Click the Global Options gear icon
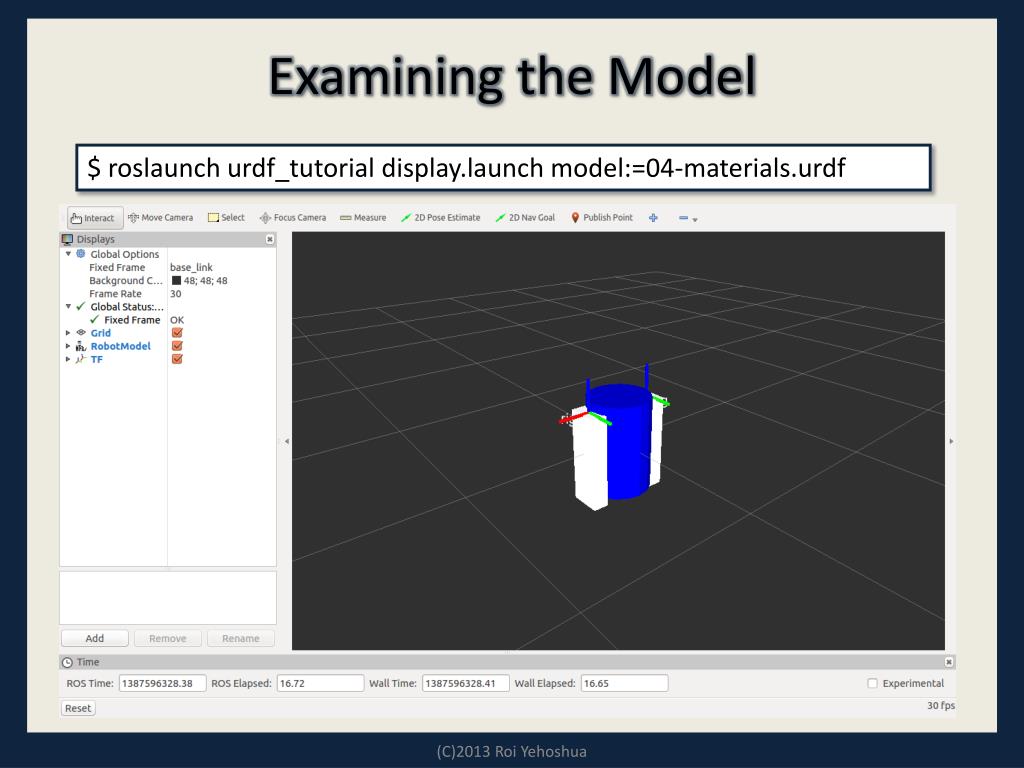Image resolution: width=1024 pixels, height=768 pixels. 81,253
